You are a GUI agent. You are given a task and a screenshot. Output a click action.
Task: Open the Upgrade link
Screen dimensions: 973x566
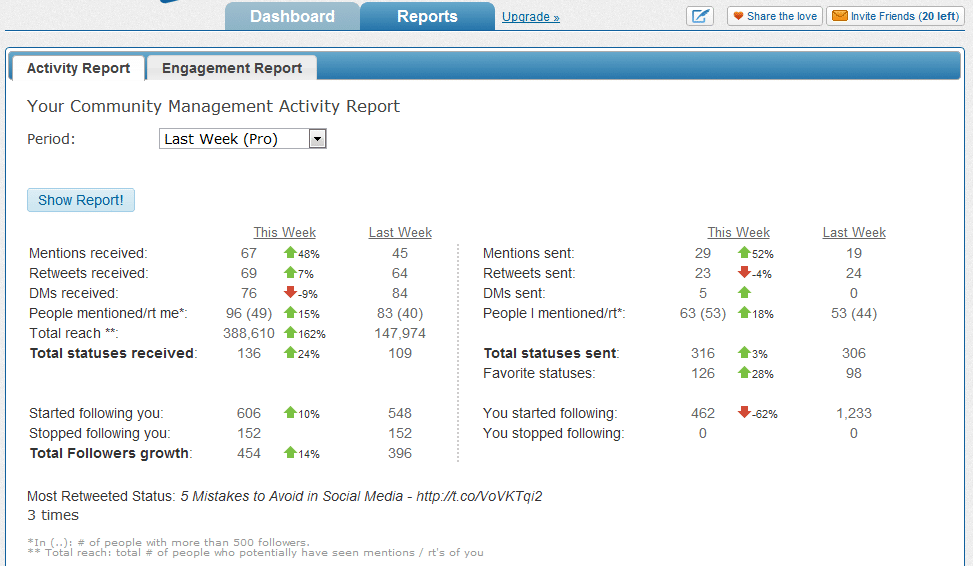tap(531, 17)
